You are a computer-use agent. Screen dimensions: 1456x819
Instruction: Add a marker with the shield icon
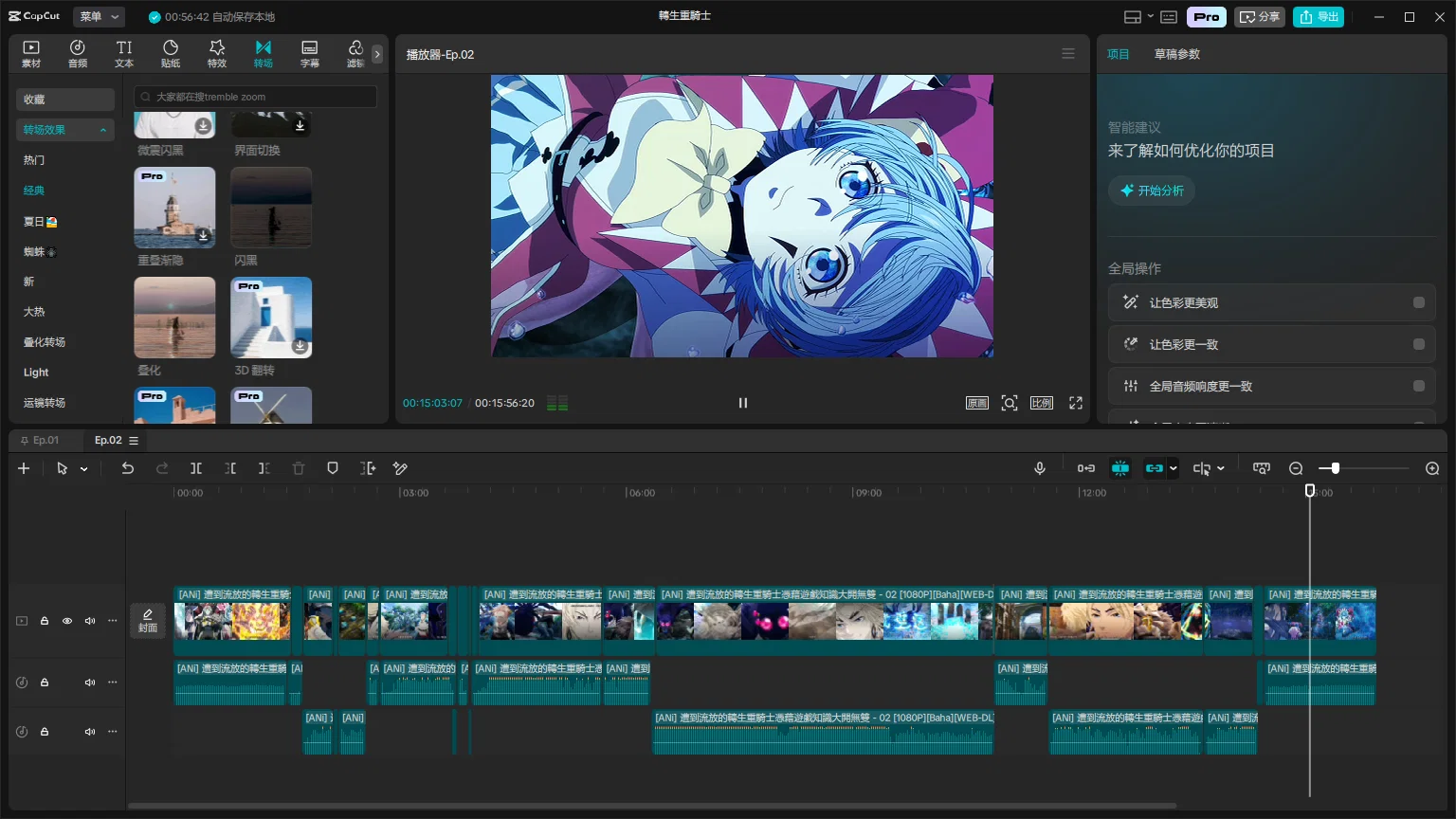(333, 468)
